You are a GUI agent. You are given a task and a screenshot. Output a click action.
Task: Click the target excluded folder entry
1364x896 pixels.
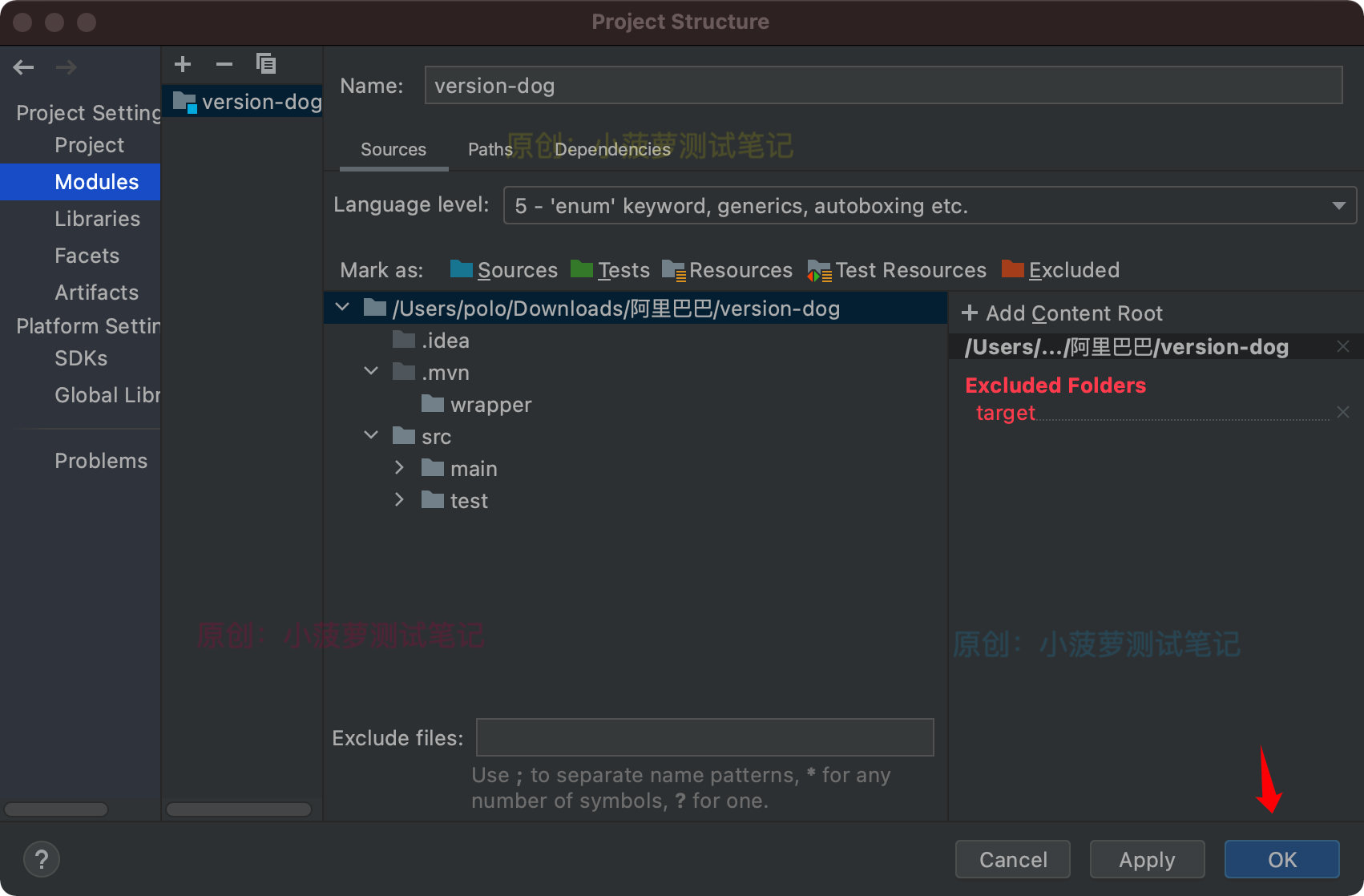point(1006,413)
